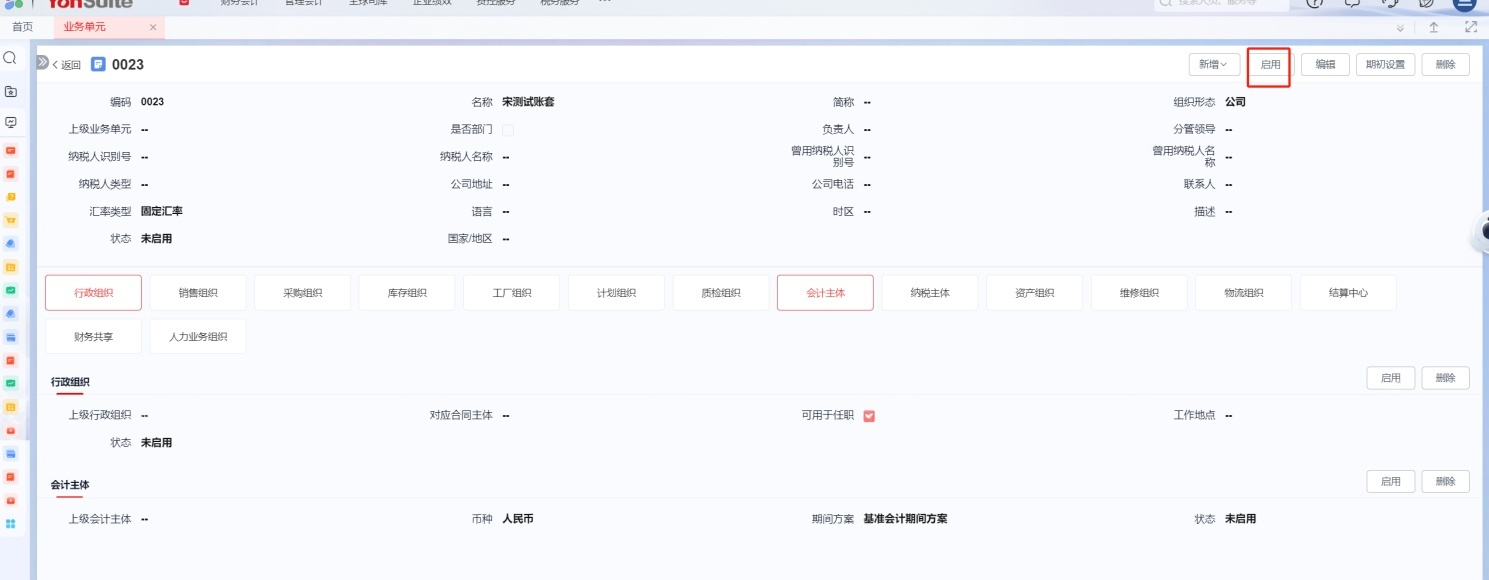1489x580 pixels.
Task: Click the upload arrow icon in tab bar
Action: coord(1433,28)
